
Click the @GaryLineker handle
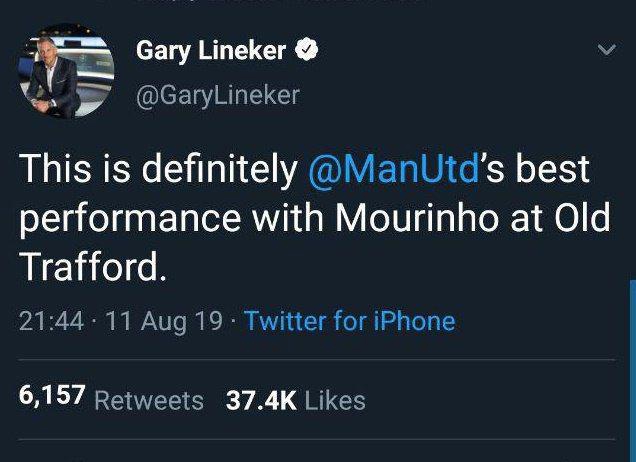[216, 94]
